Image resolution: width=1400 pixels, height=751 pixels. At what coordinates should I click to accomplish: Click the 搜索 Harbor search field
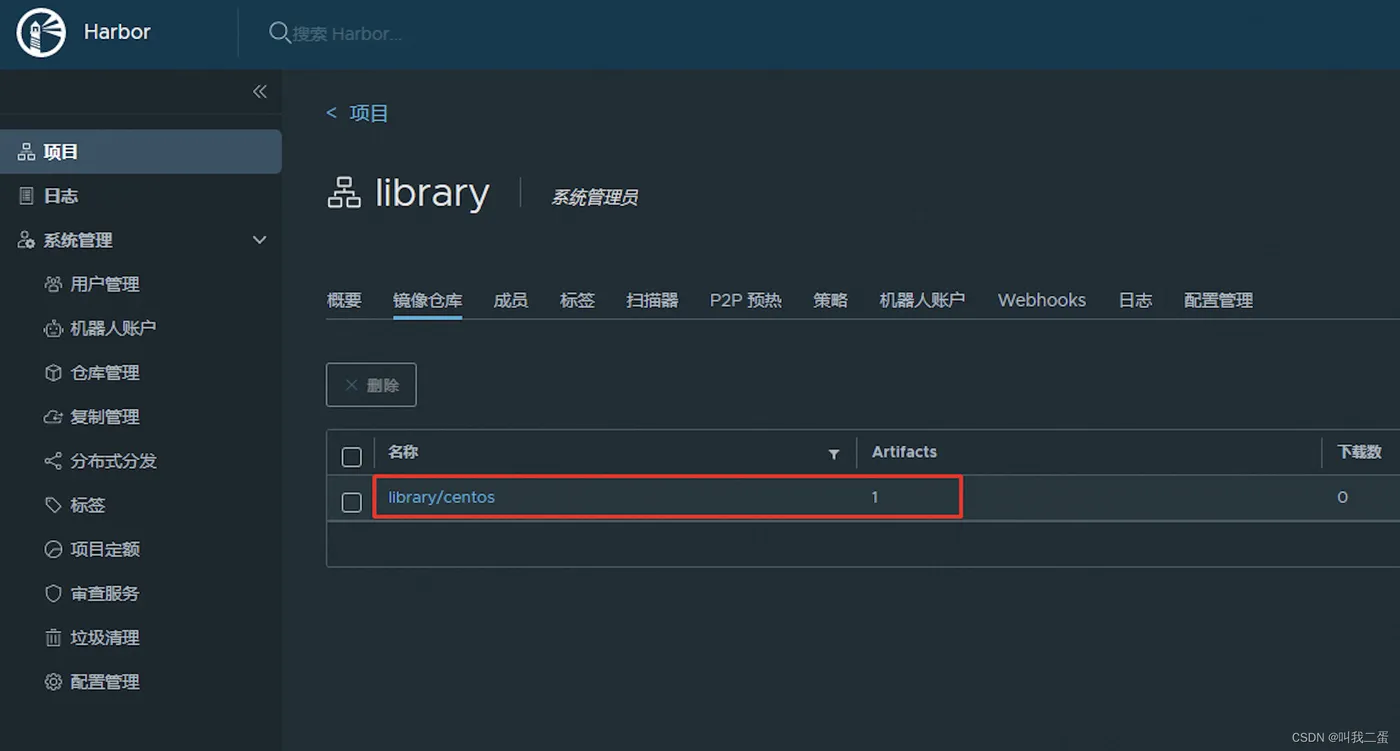pyautogui.click(x=348, y=34)
